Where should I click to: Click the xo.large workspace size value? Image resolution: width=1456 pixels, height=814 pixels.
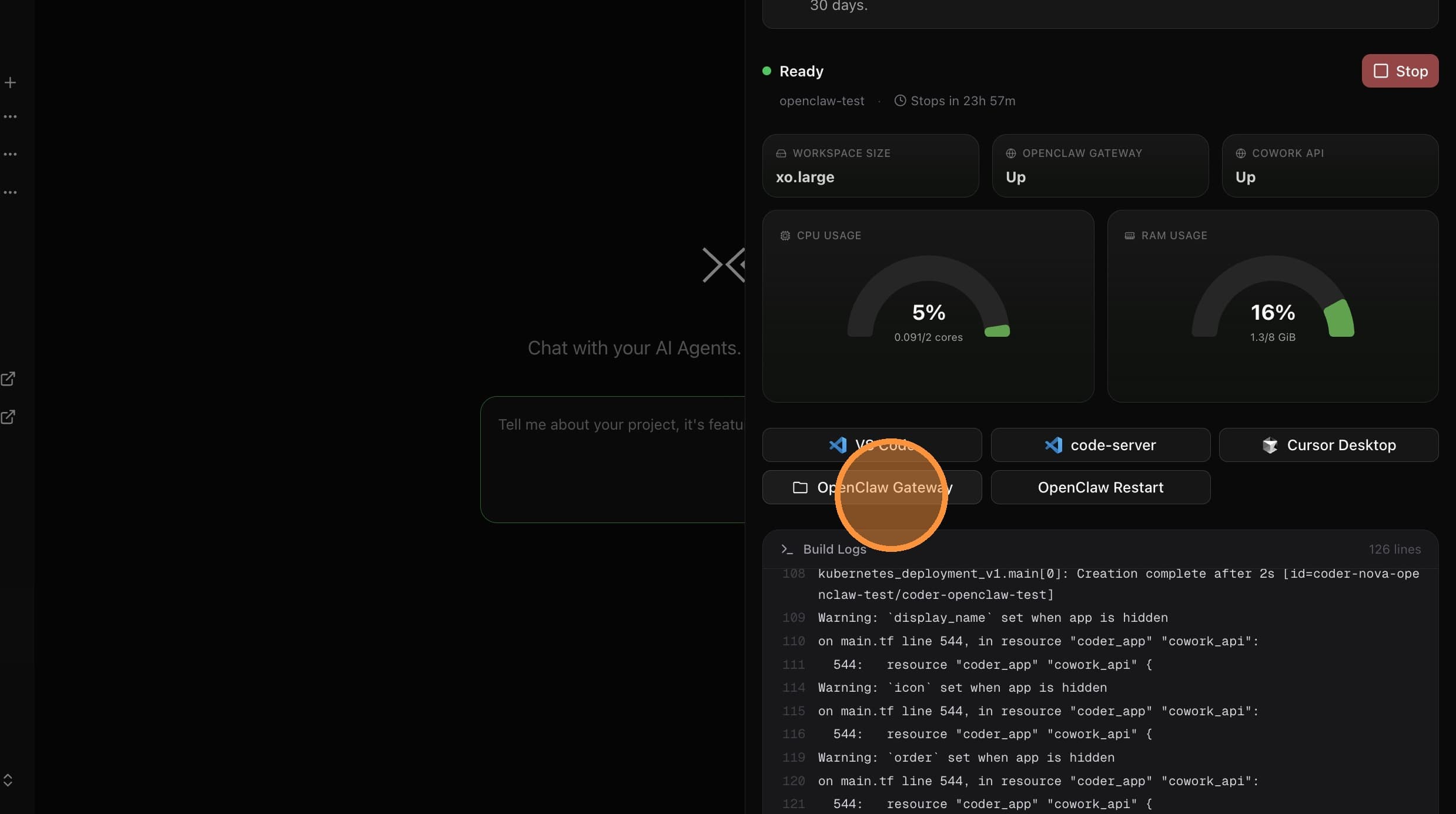tap(805, 177)
